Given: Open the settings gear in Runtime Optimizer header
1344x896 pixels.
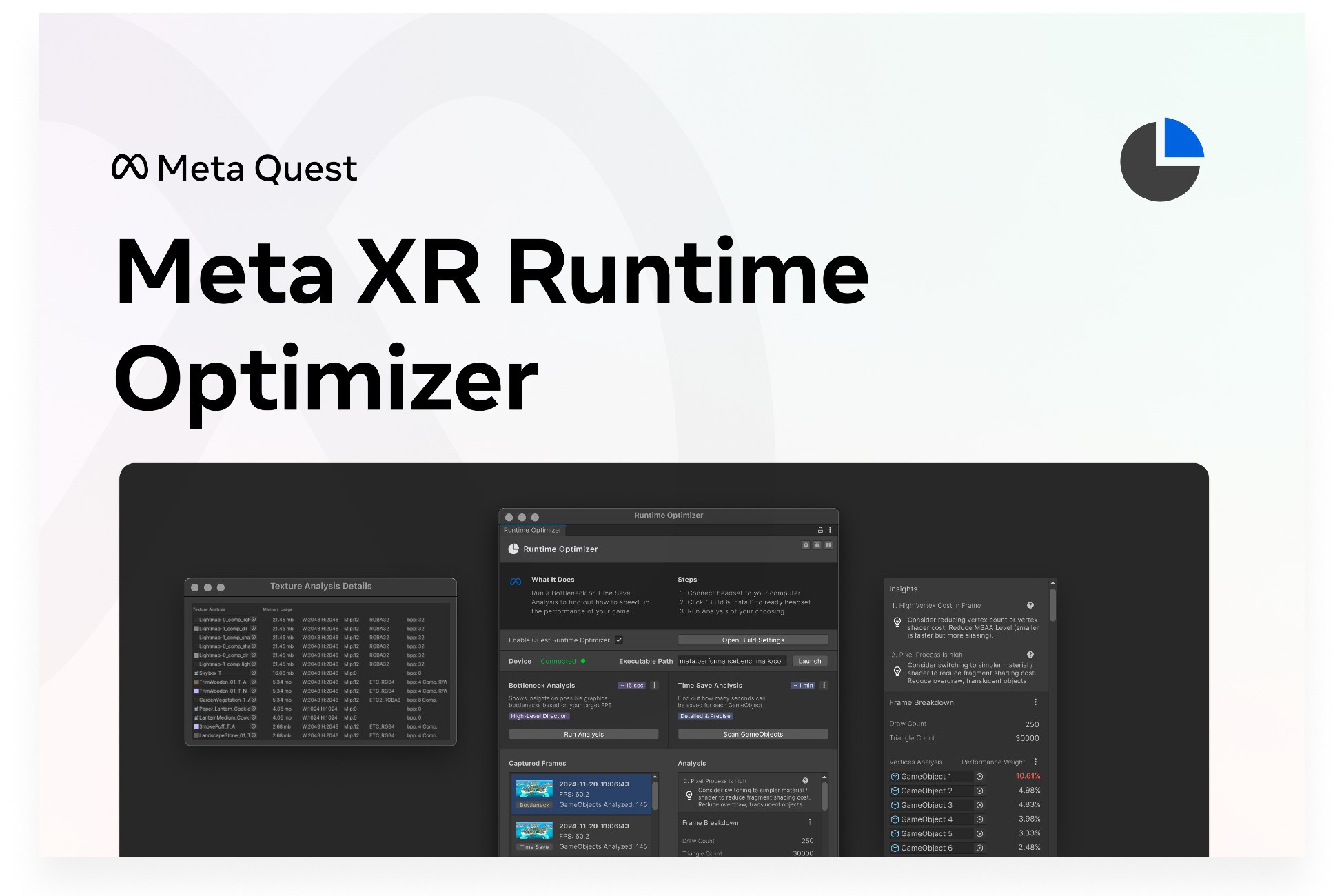Looking at the screenshot, I should pos(806,545).
